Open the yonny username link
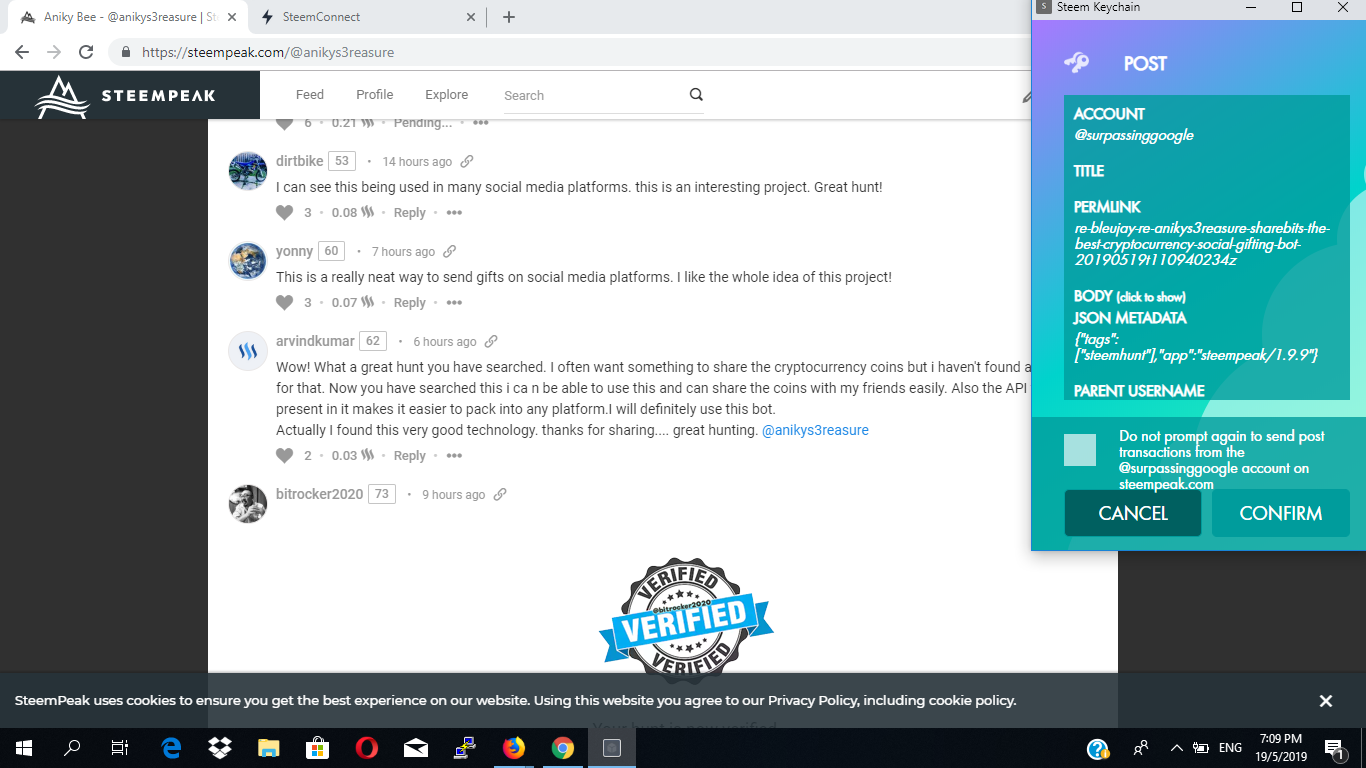 pos(294,251)
